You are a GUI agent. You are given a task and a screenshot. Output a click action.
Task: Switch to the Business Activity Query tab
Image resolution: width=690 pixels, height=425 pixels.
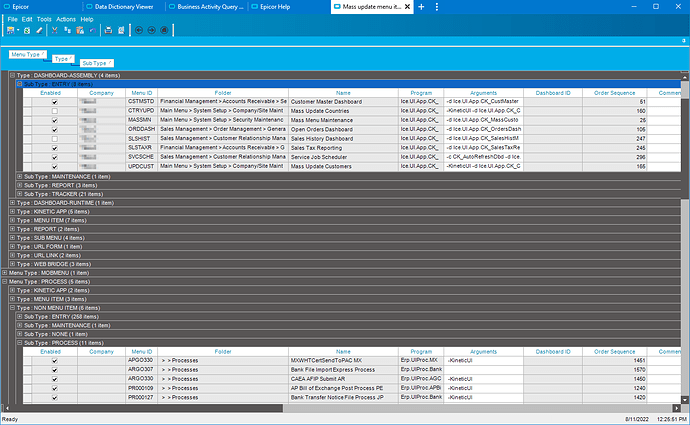pos(206,7)
